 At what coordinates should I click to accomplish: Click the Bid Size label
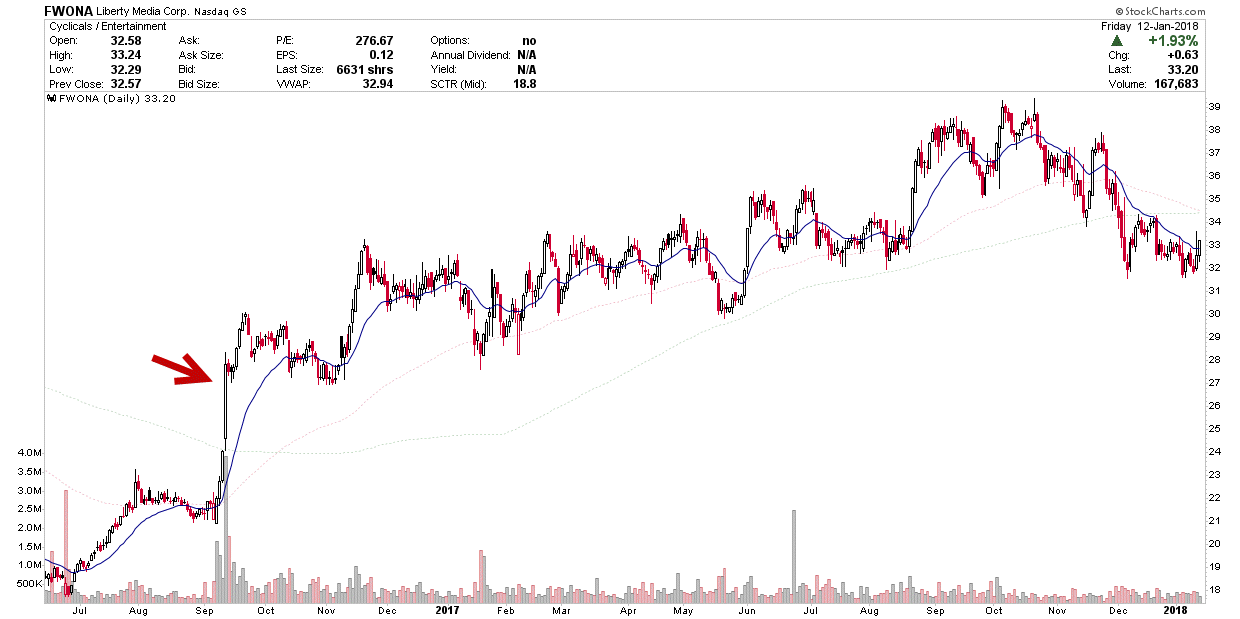click(200, 84)
